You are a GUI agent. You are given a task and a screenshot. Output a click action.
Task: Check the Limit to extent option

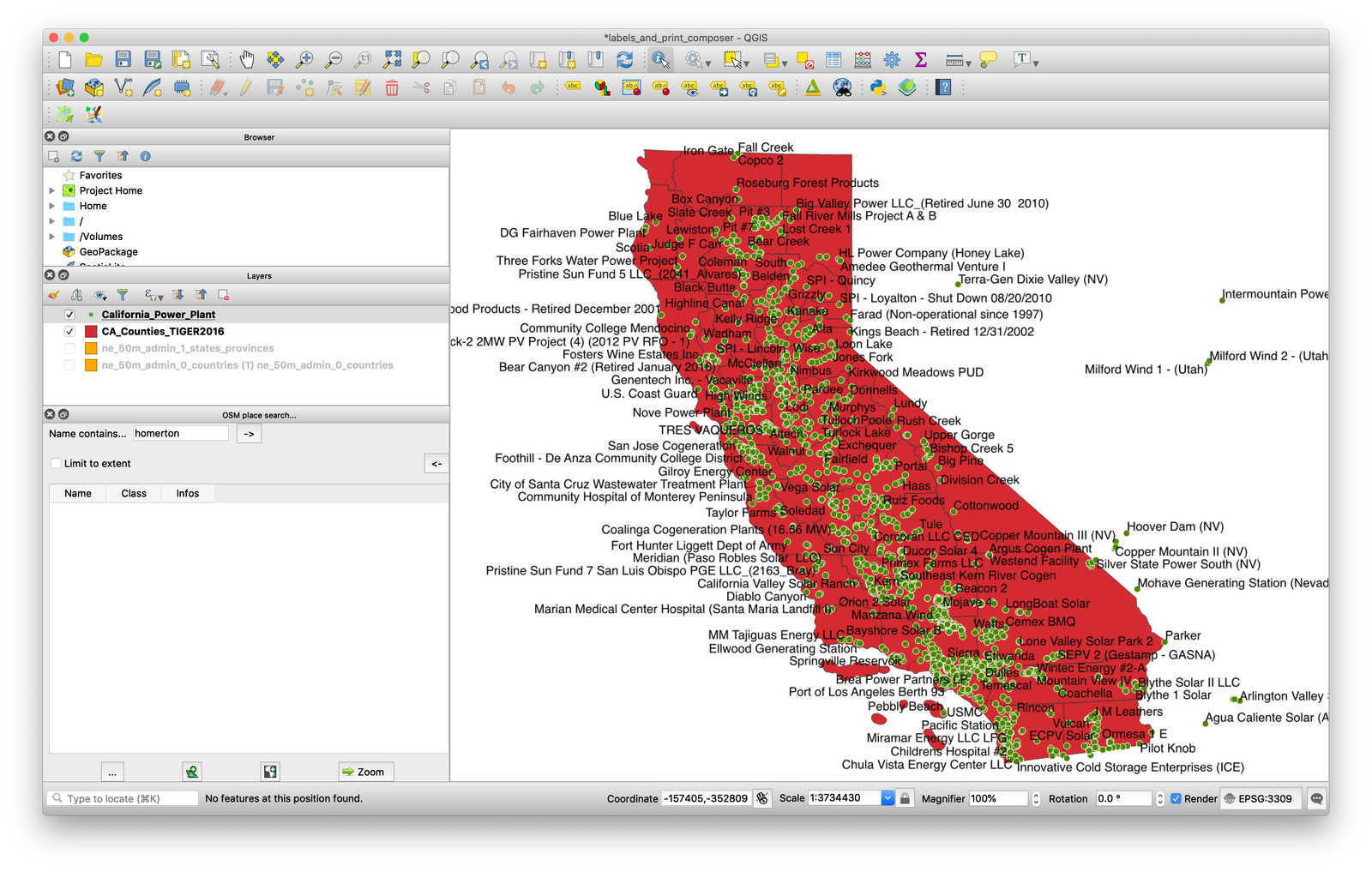click(x=56, y=463)
